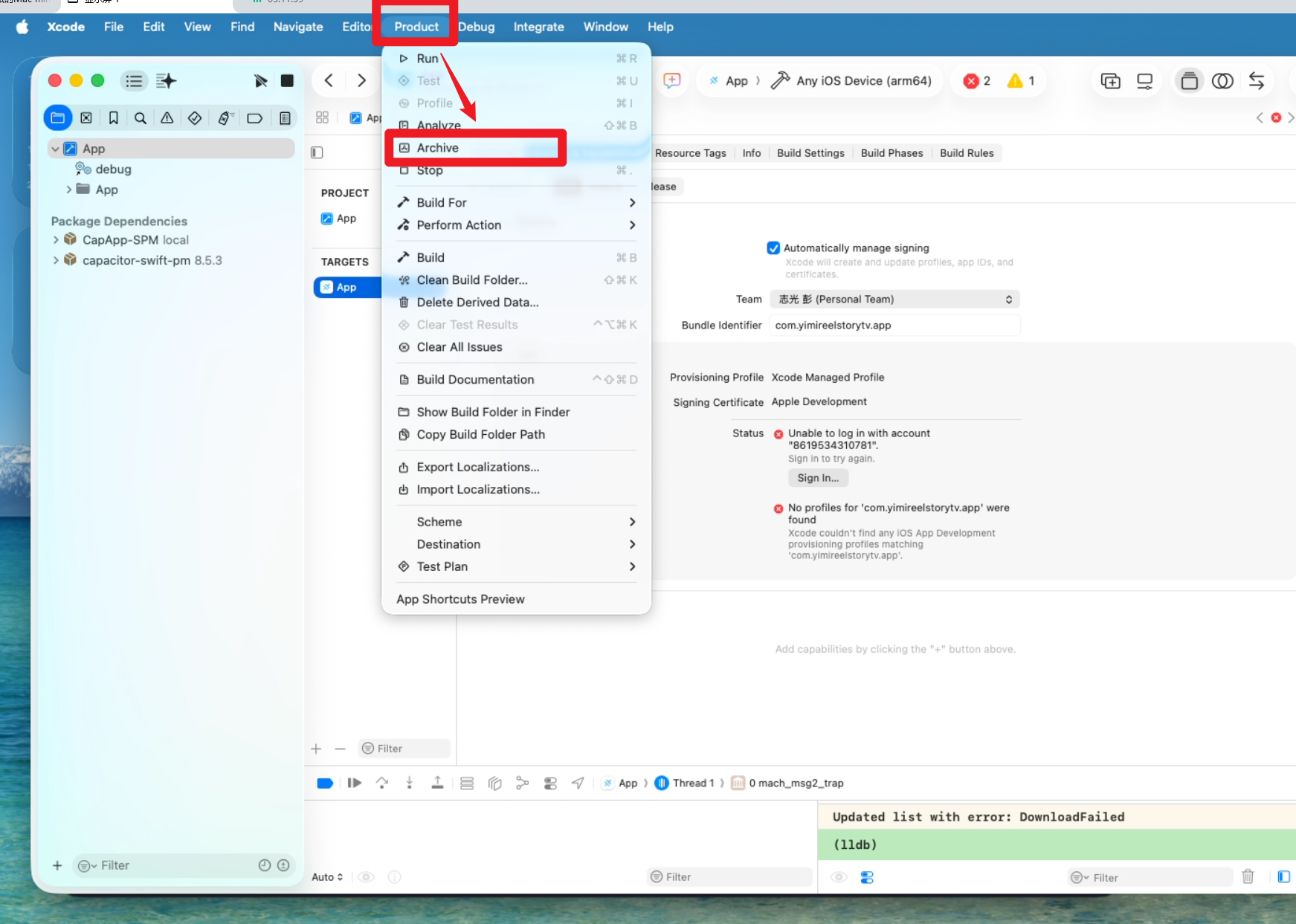This screenshot has height=924, width=1296.
Task: Continue or pause program execution in debug bar
Action: [x=355, y=783]
